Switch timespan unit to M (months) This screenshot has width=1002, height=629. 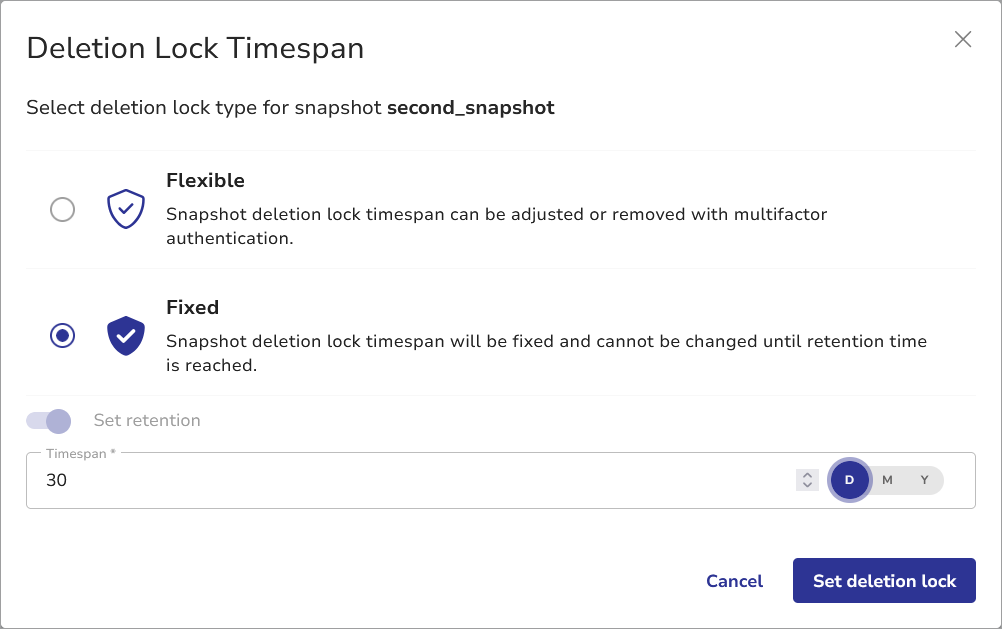point(887,480)
